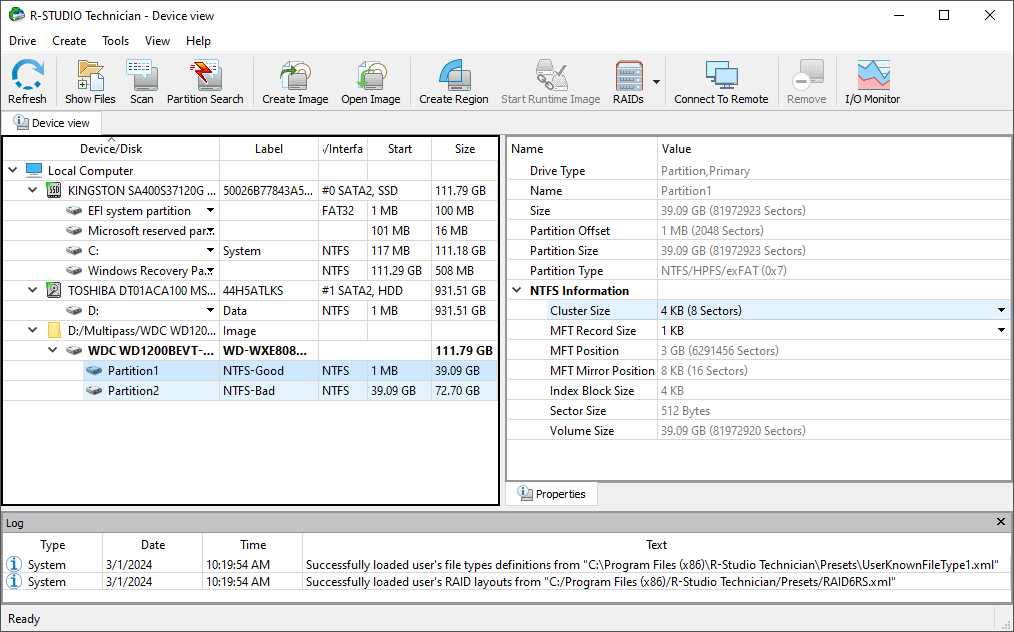Image resolution: width=1014 pixels, height=632 pixels.
Task: Open the View menu
Action: [157, 41]
